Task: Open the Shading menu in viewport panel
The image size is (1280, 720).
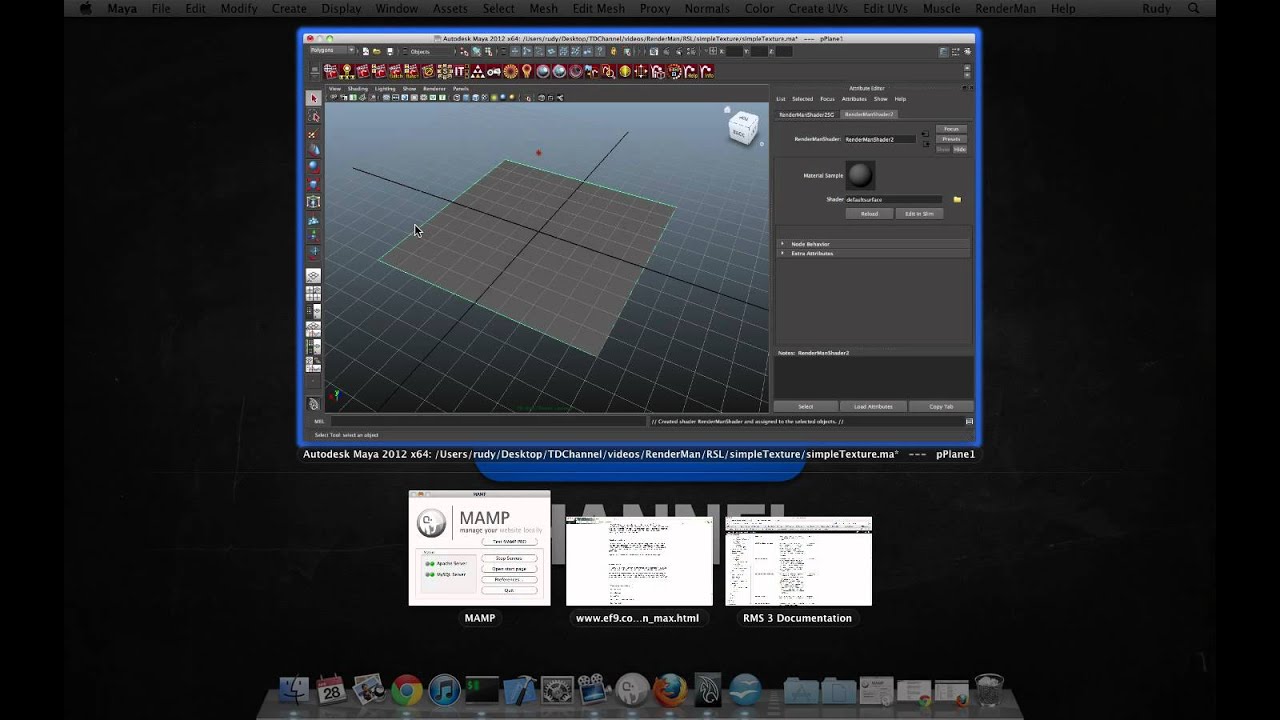Action: (358, 88)
